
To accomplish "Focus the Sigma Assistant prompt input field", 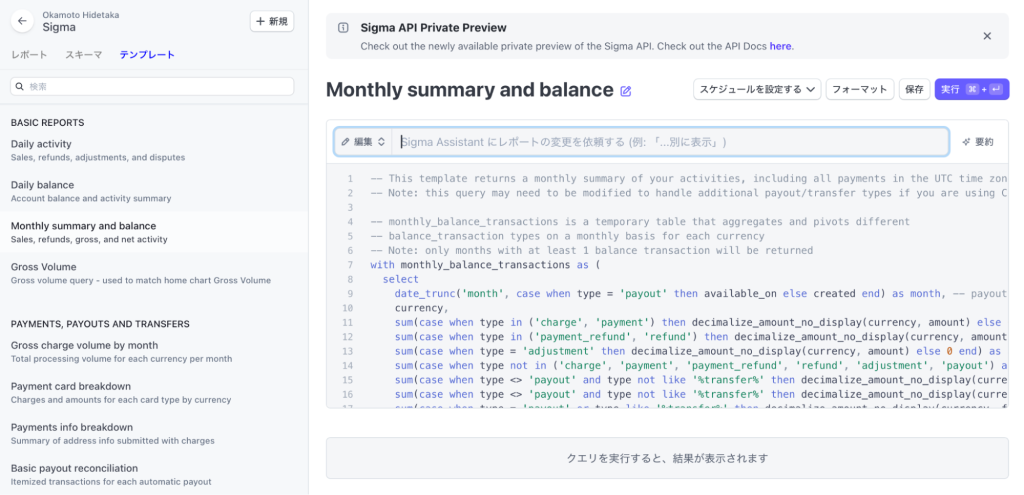I will coord(670,142).
